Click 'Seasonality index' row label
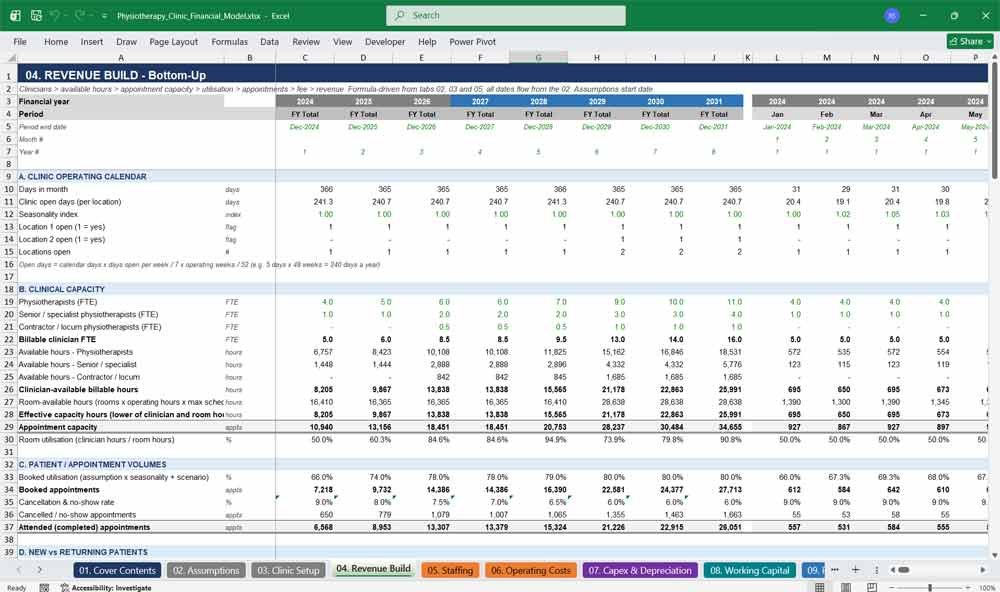Viewport: 1000px width, 592px height. [x=48, y=214]
